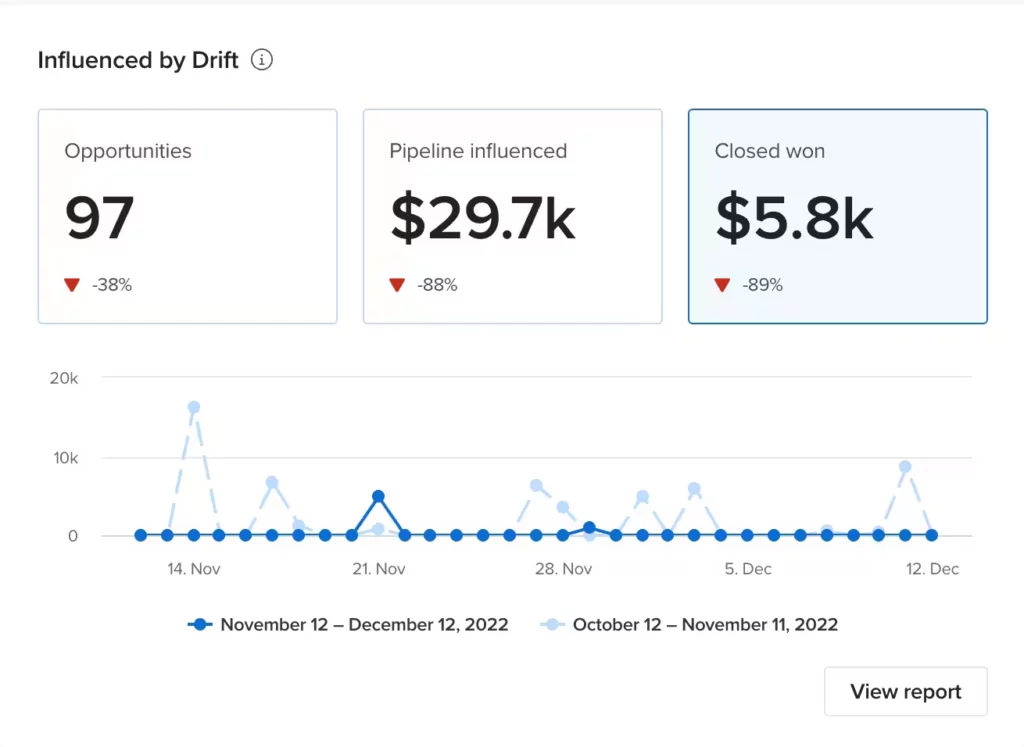Click red down arrow beside -89%
The image size is (1024, 747).
click(722, 285)
